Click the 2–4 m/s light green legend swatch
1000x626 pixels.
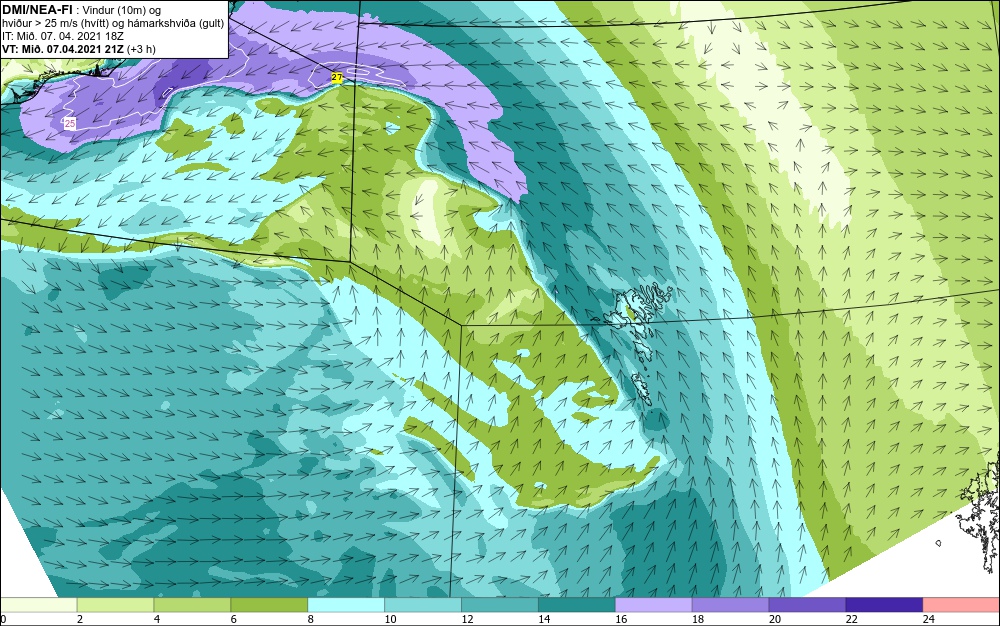[x=115, y=605]
